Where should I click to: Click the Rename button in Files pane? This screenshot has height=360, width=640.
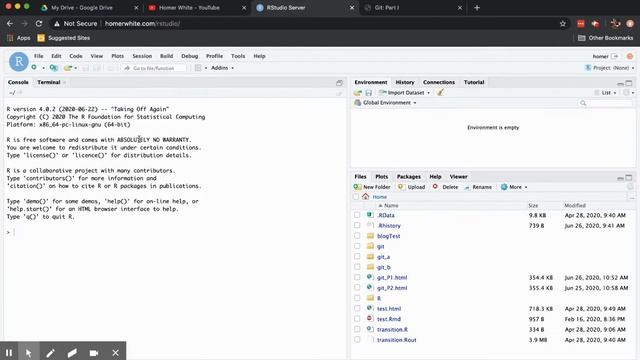tap(478, 187)
